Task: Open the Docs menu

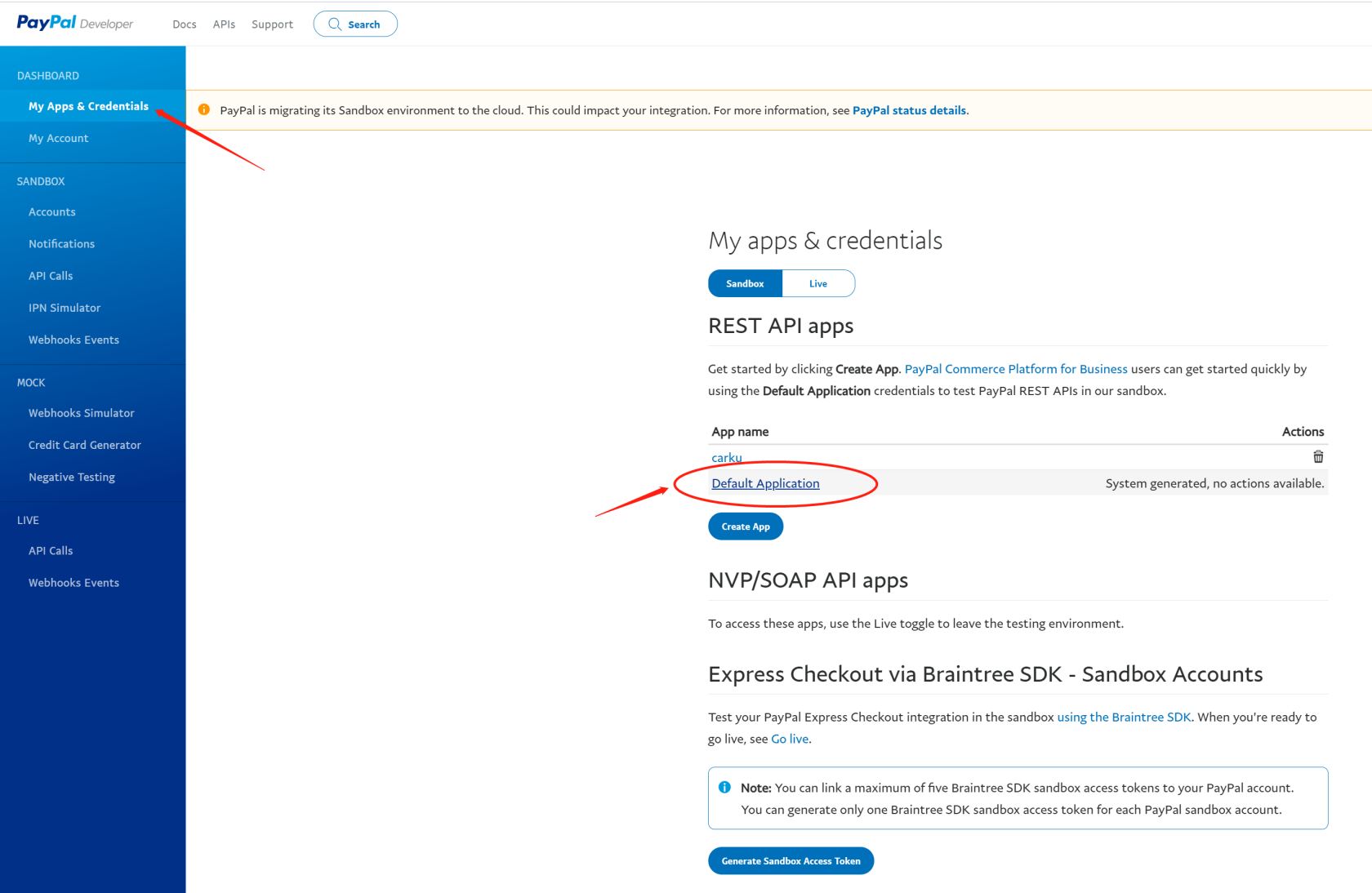Action: click(x=185, y=24)
